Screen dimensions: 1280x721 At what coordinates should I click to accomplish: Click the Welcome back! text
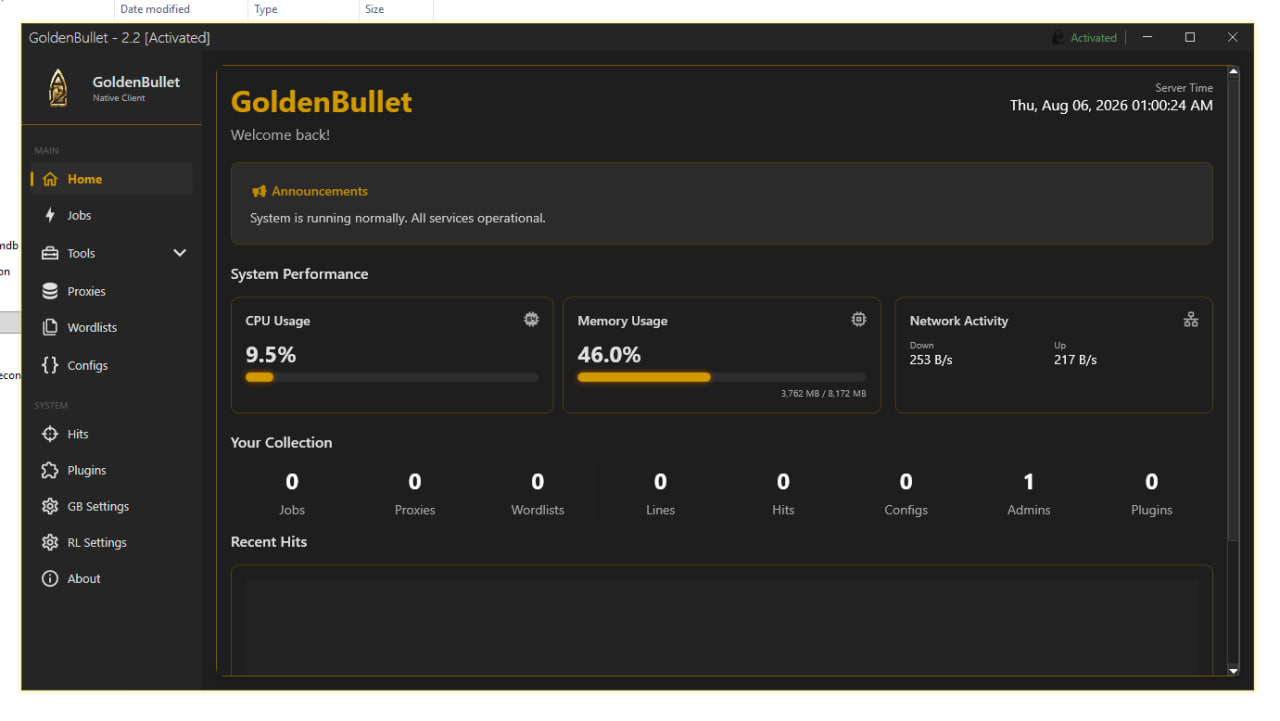point(280,135)
